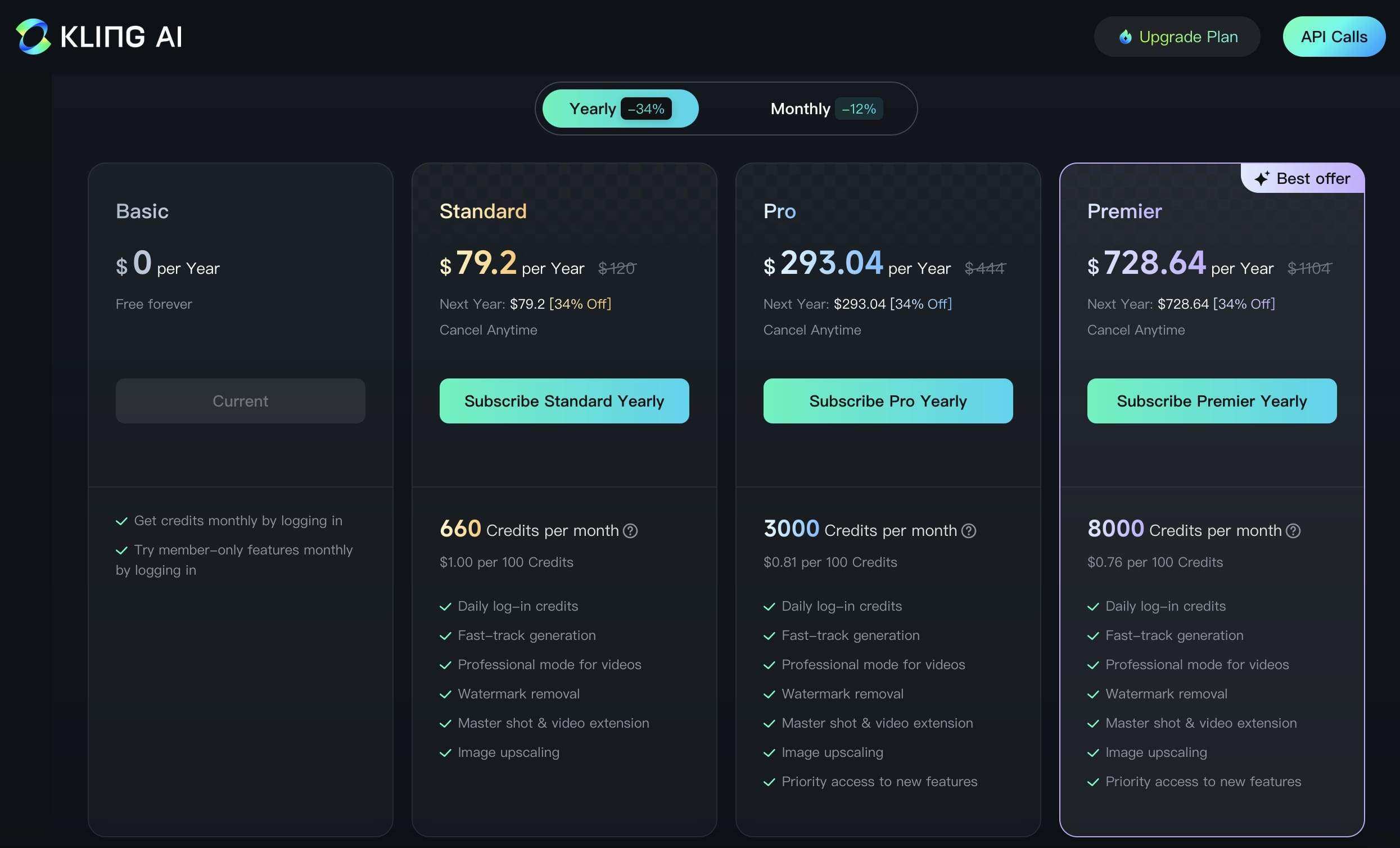Image resolution: width=1400 pixels, height=848 pixels.
Task: Subscribe to Pro Yearly plan
Action: tap(887, 401)
